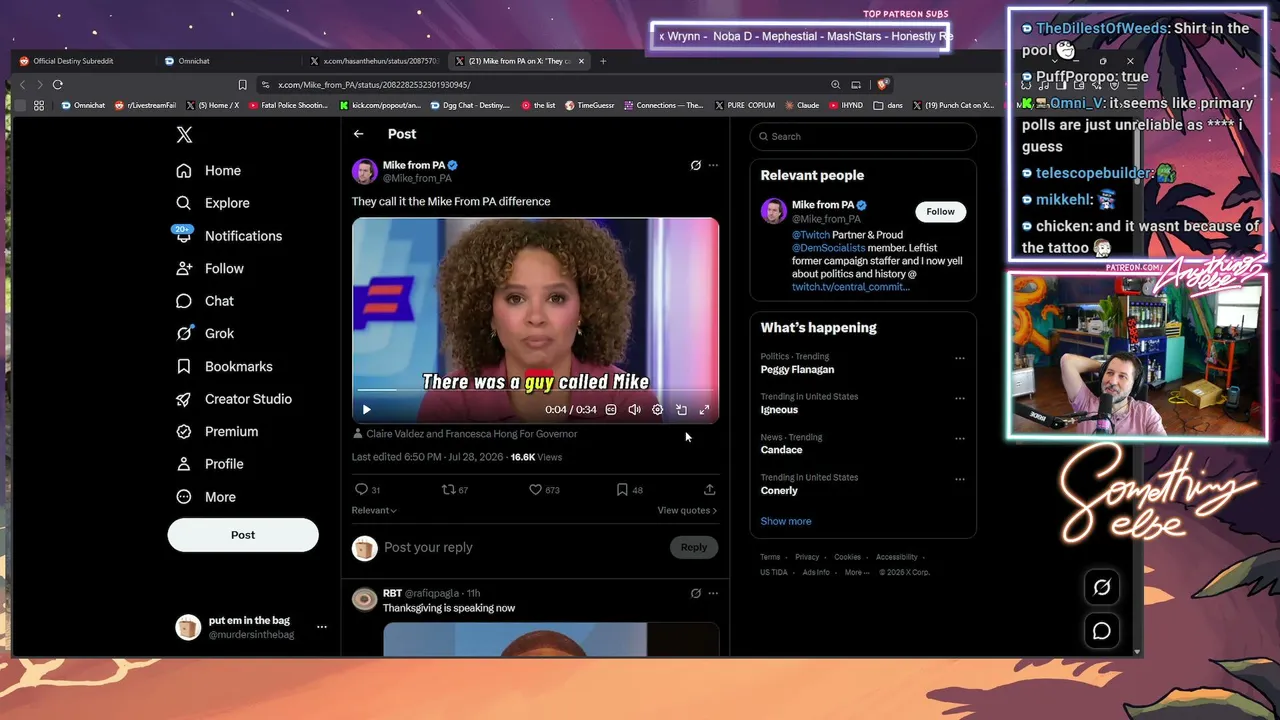Seek within the video progress bar

(535, 389)
